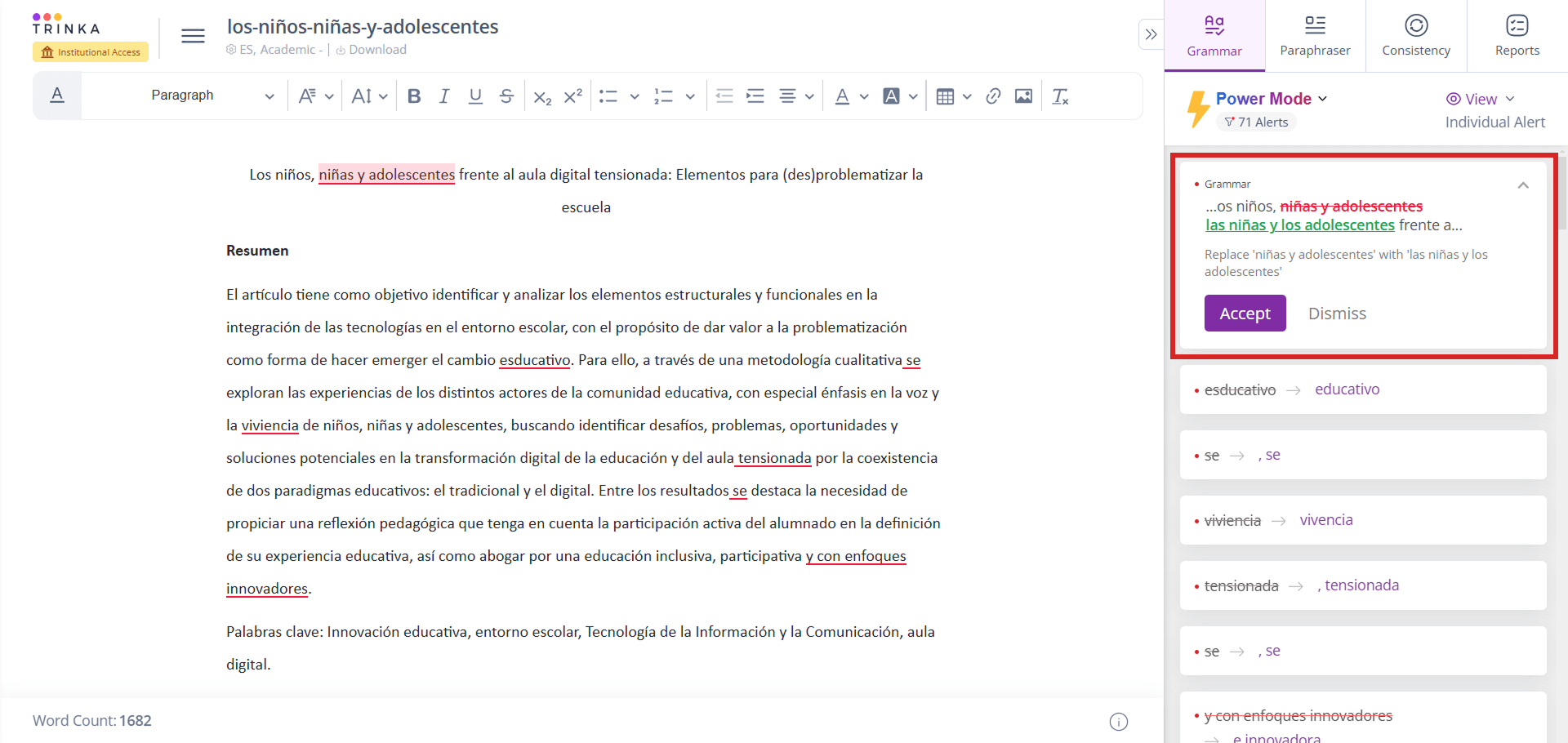Click underlined word esducativo in text
1568x743 pixels.
click(535, 360)
